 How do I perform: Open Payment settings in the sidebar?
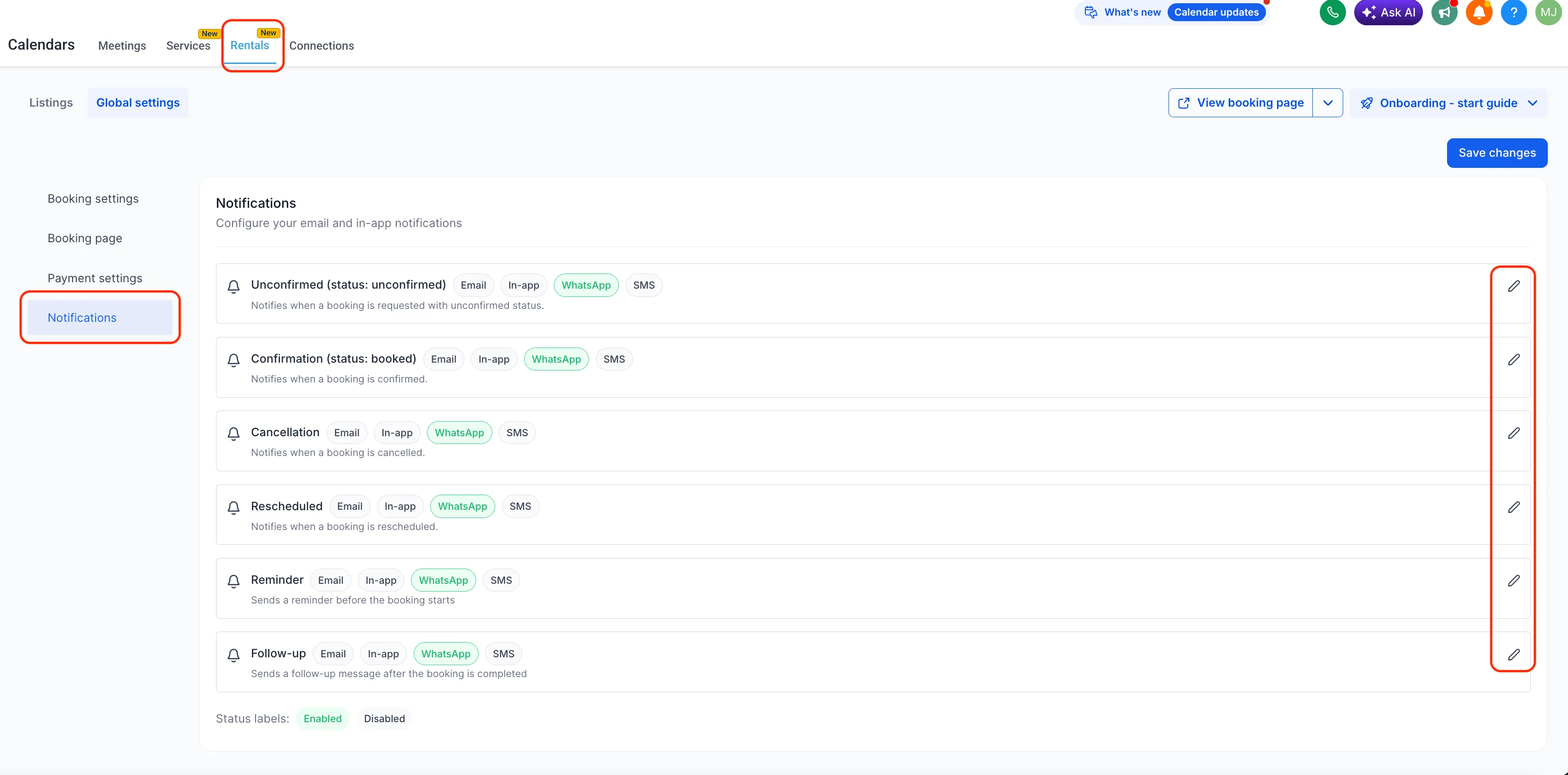pyautogui.click(x=95, y=278)
